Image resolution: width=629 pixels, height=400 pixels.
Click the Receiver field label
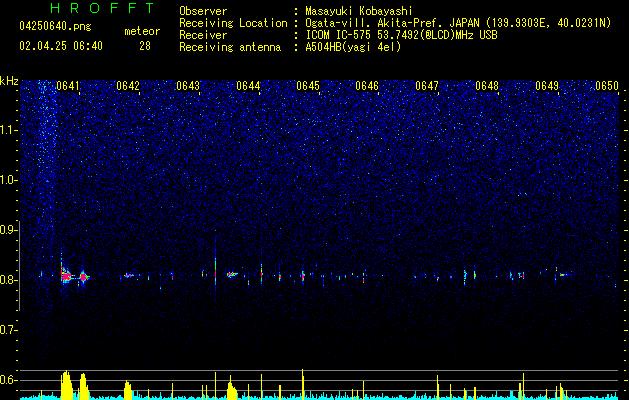tap(203, 35)
